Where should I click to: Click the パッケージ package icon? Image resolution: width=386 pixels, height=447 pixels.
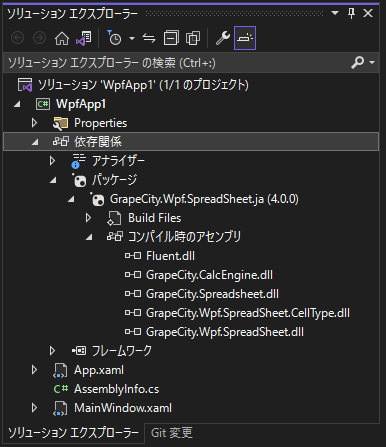click(x=79, y=180)
